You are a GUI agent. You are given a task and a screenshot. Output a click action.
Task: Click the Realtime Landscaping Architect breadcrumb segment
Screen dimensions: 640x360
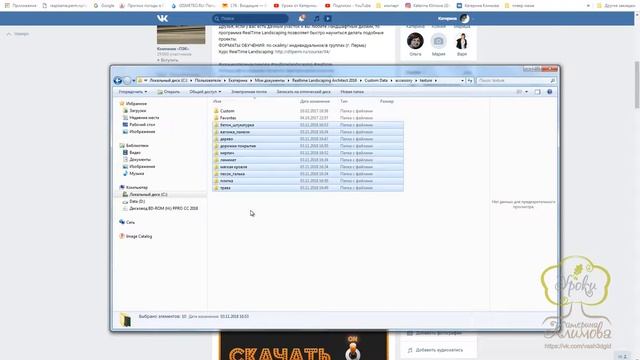pyautogui.click(x=324, y=80)
